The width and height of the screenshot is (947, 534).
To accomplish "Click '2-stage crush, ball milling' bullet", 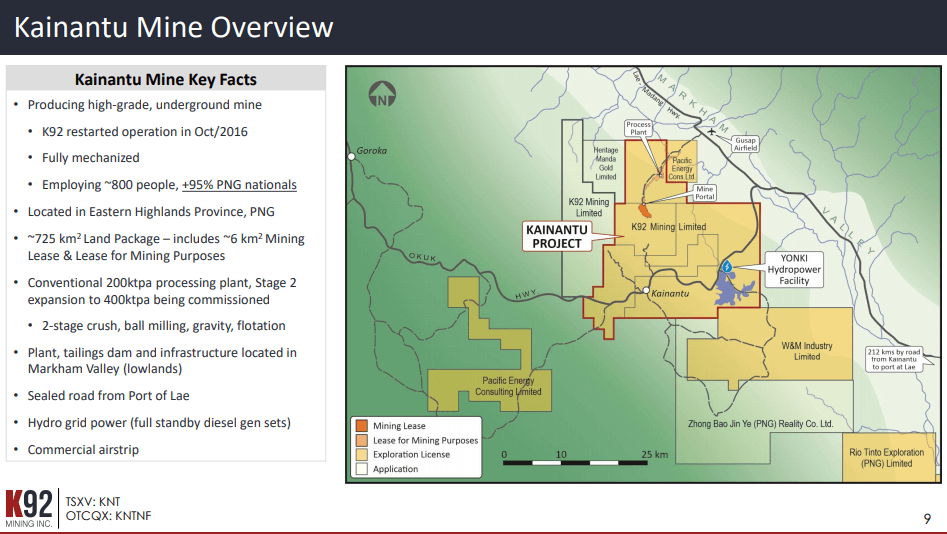I will point(164,326).
